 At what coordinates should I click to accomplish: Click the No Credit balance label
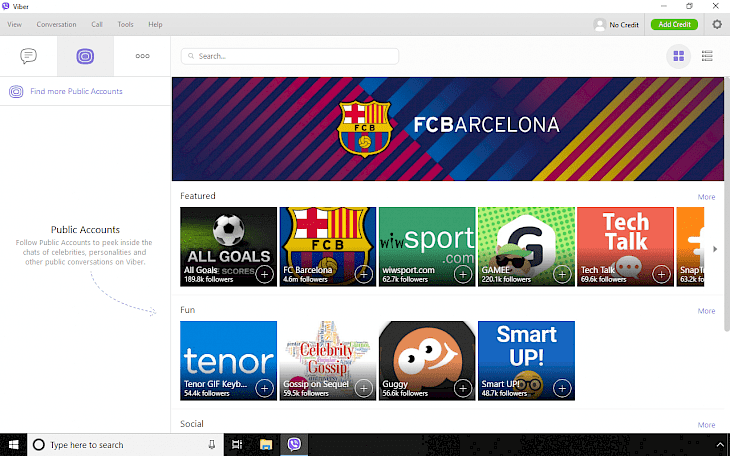(624, 25)
